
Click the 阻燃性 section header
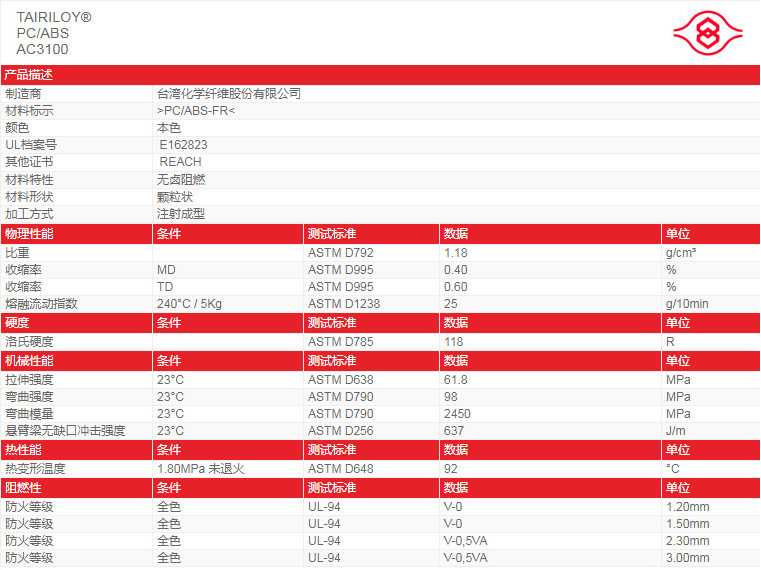(23, 487)
